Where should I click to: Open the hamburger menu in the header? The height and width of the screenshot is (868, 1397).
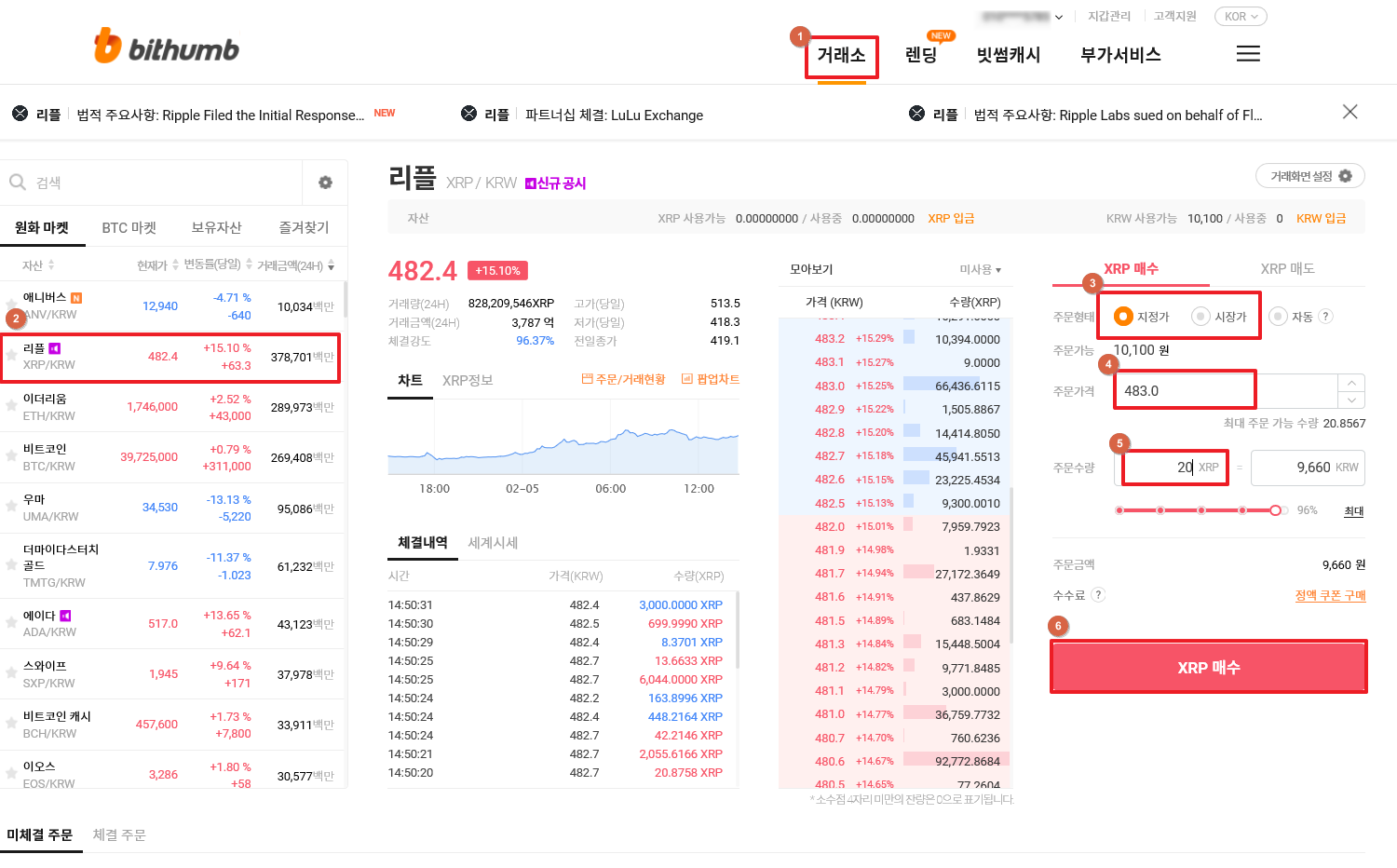pyautogui.click(x=1248, y=54)
